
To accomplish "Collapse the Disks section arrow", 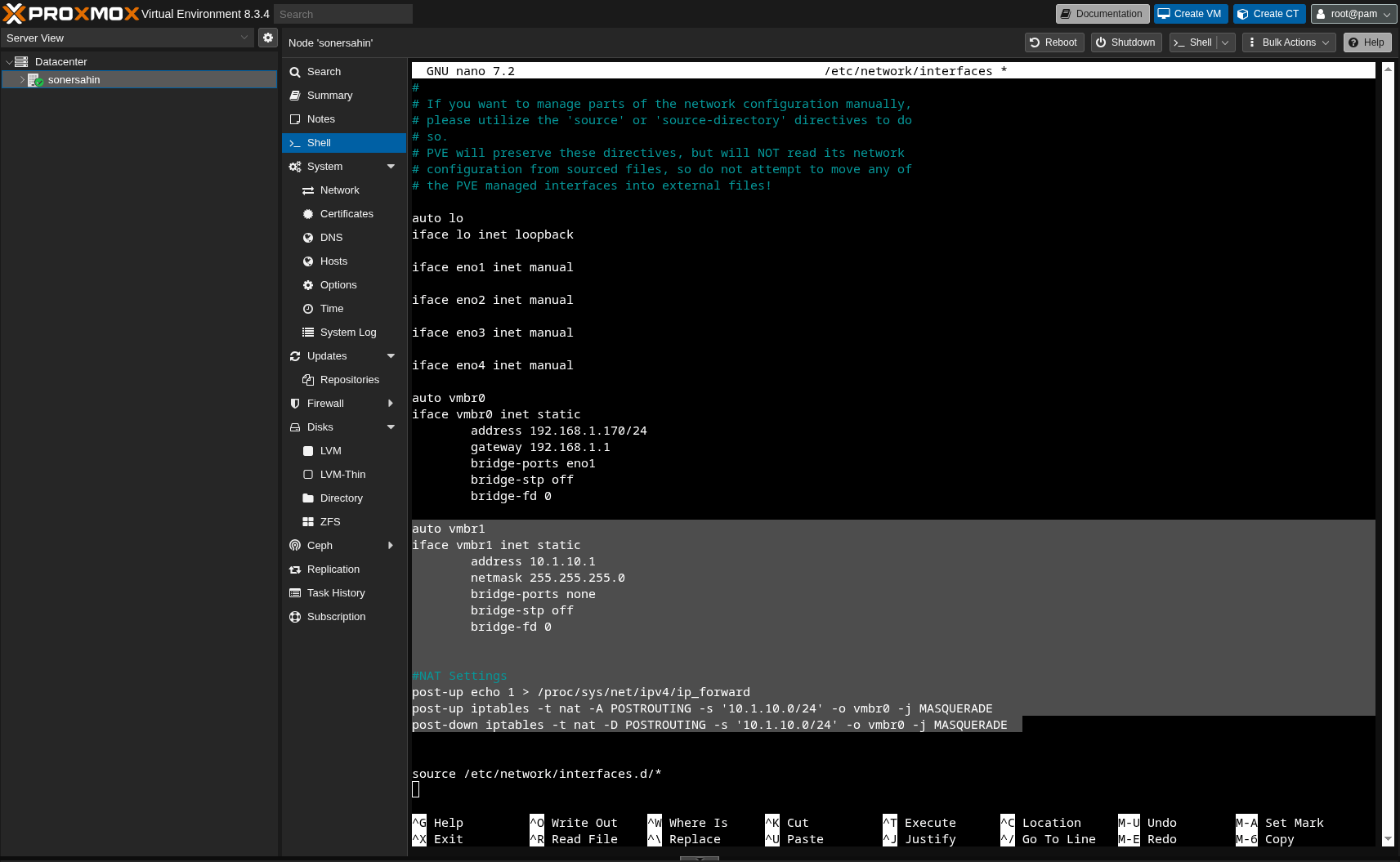I will [x=391, y=427].
